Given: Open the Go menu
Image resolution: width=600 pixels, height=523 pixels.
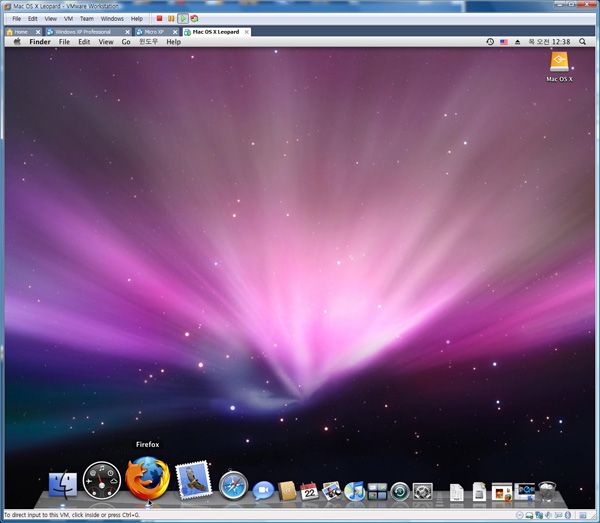Looking at the screenshot, I should pyautogui.click(x=126, y=42).
